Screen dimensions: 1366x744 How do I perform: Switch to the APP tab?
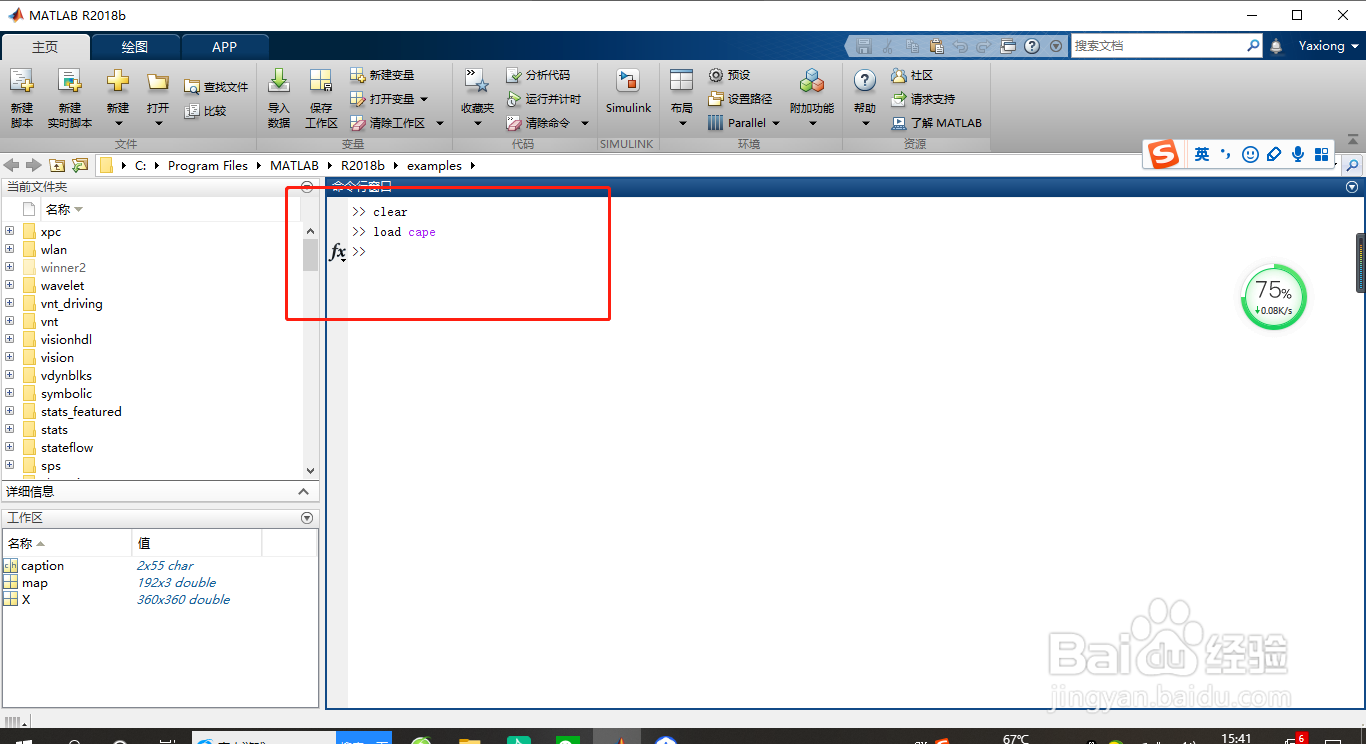tap(225, 47)
